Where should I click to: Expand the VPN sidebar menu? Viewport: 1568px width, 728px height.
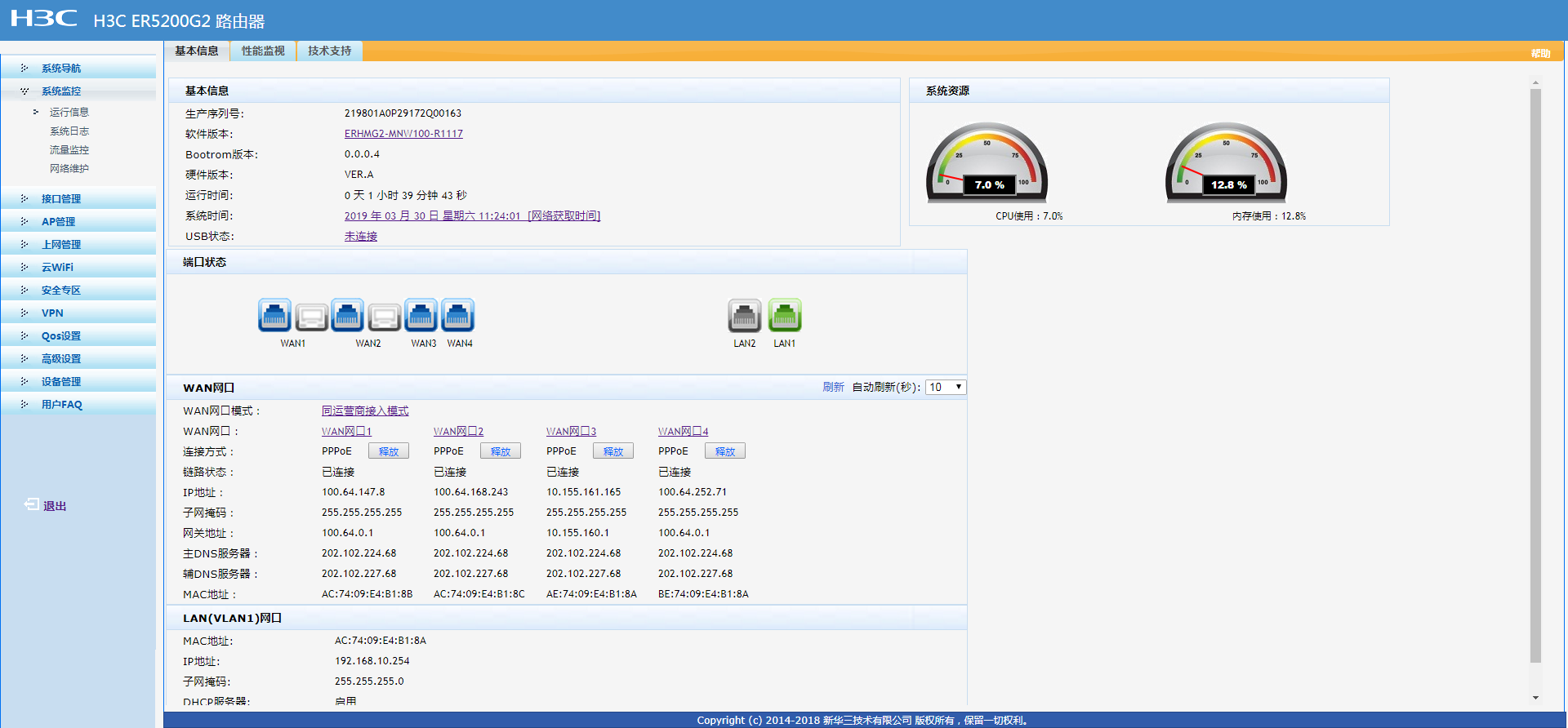pyautogui.click(x=78, y=313)
